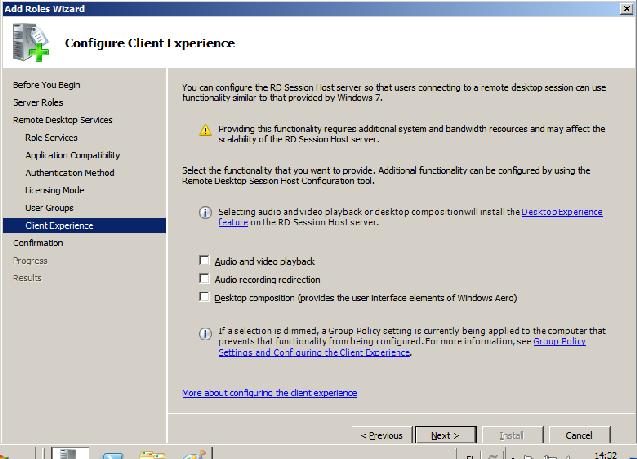Select Server Roles in the wizard sidebar
The height and width of the screenshot is (459, 637).
(38, 102)
